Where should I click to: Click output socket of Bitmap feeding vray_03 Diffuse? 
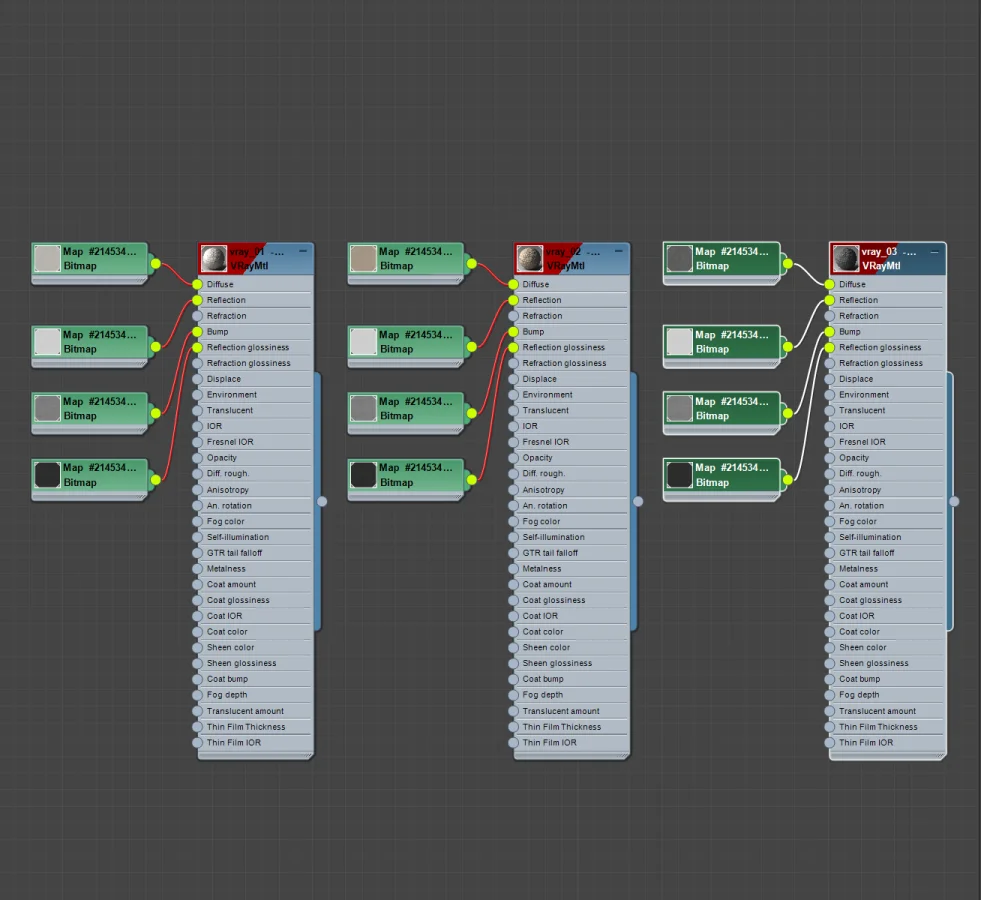[788, 264]
